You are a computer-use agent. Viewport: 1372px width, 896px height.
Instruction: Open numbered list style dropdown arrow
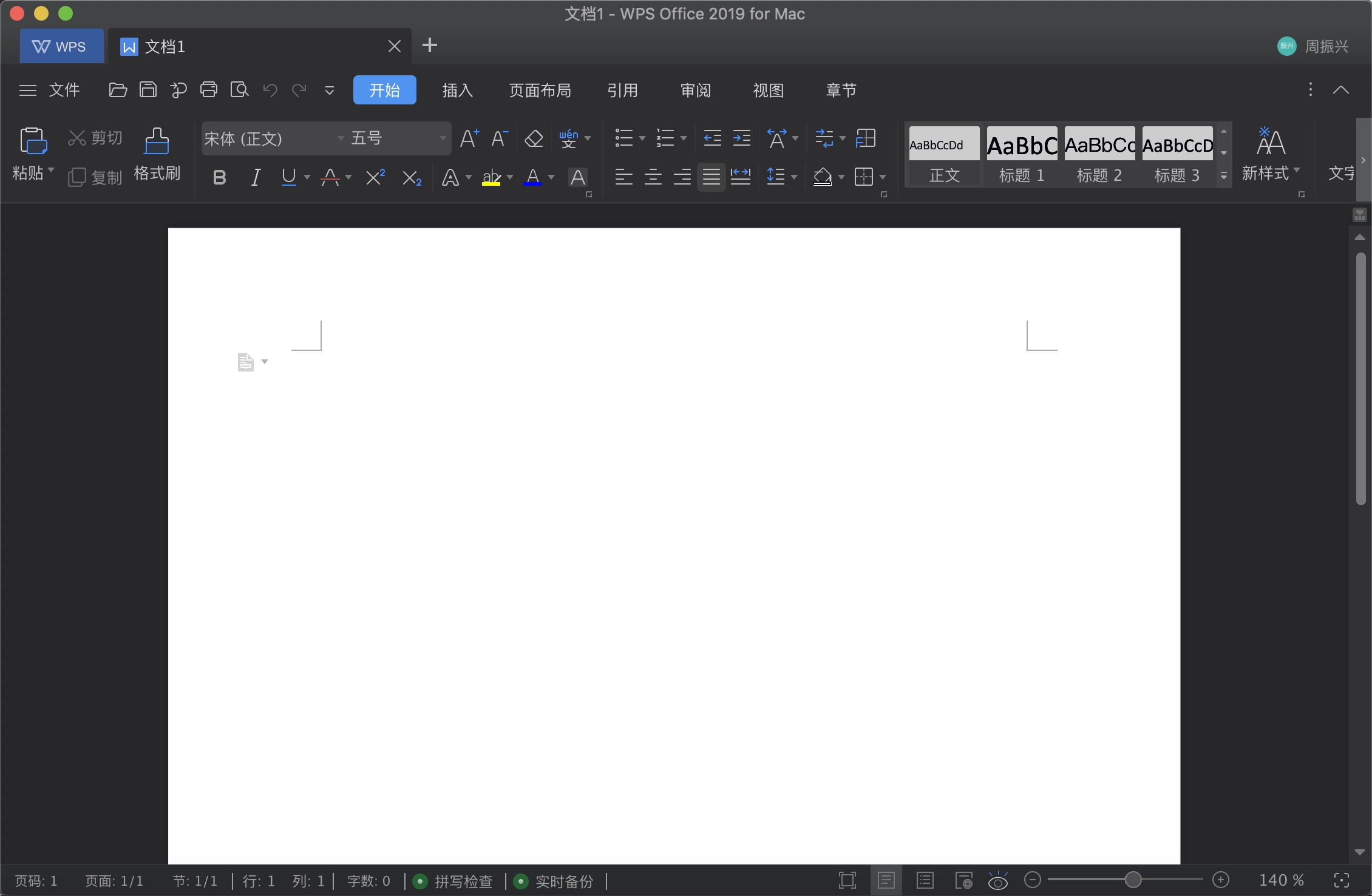pos(684,139)
